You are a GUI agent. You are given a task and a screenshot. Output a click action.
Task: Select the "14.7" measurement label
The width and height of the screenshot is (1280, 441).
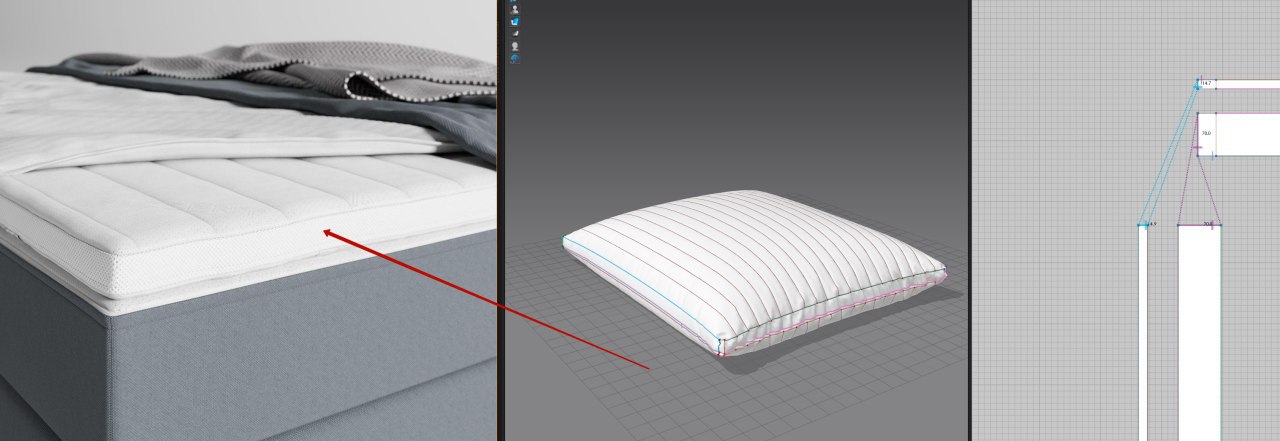1206,84
